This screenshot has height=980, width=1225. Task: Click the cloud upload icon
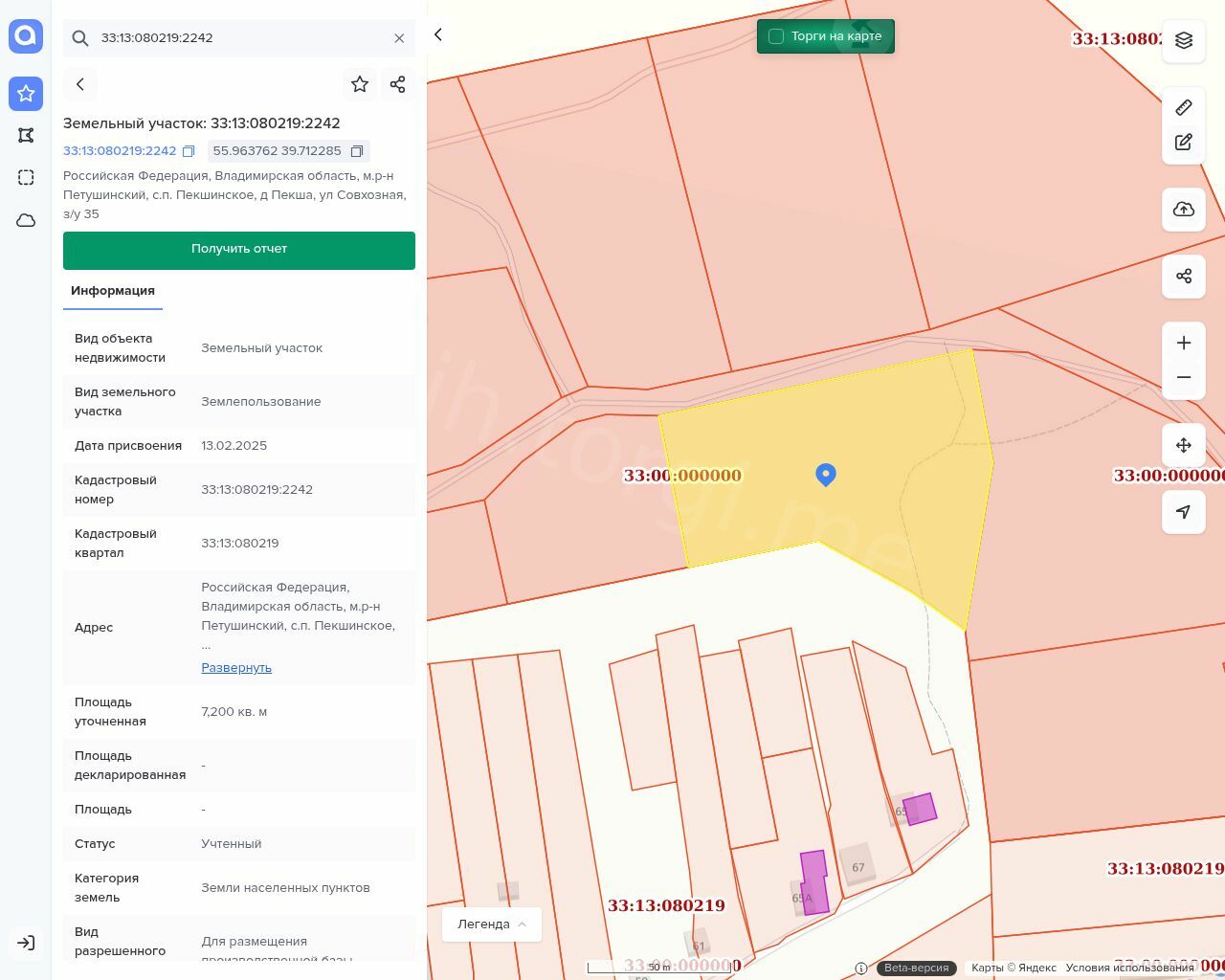pos(1184,210)
